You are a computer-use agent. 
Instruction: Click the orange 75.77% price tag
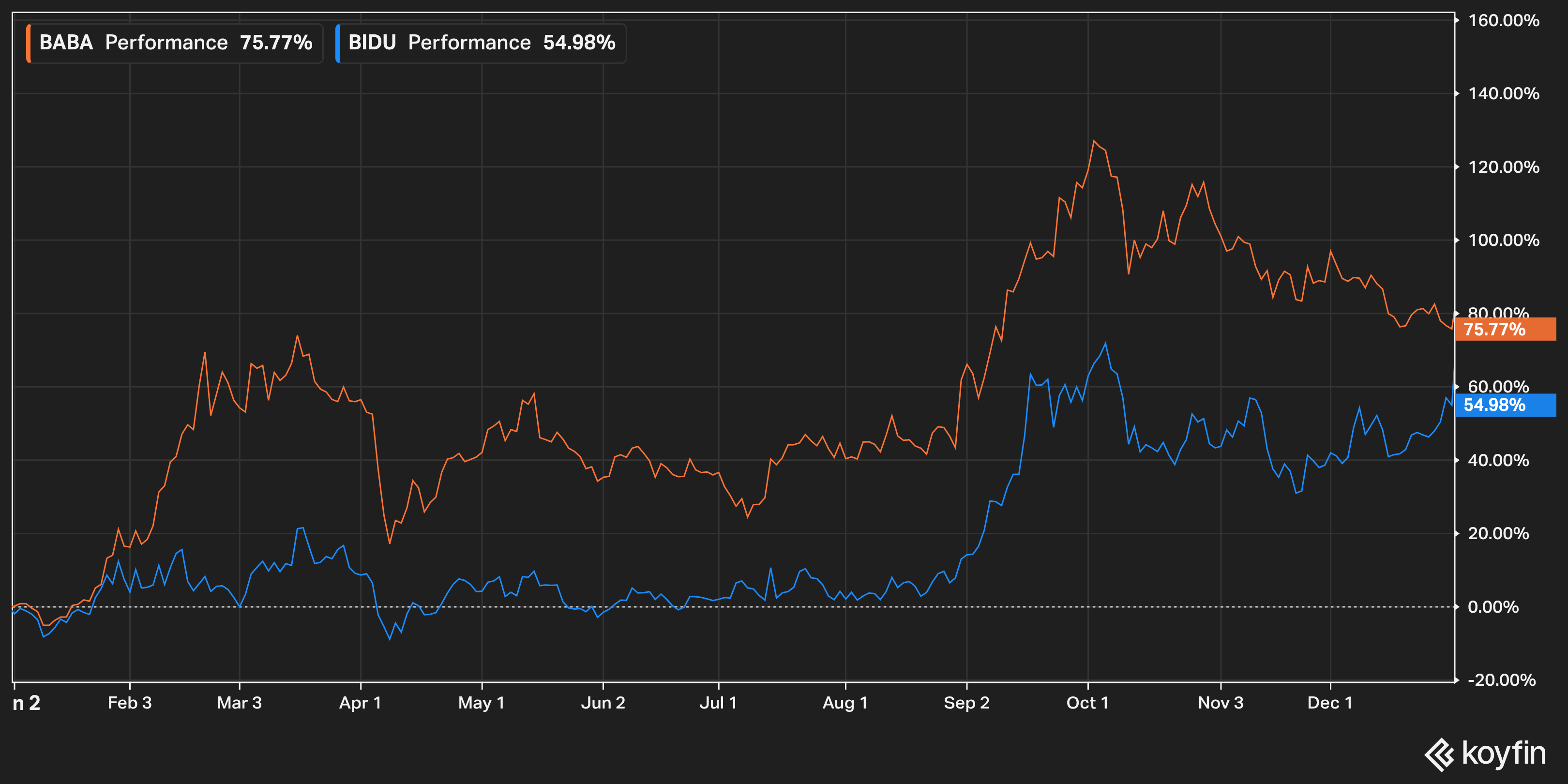pyautogui.click(x=1504, y=329)
